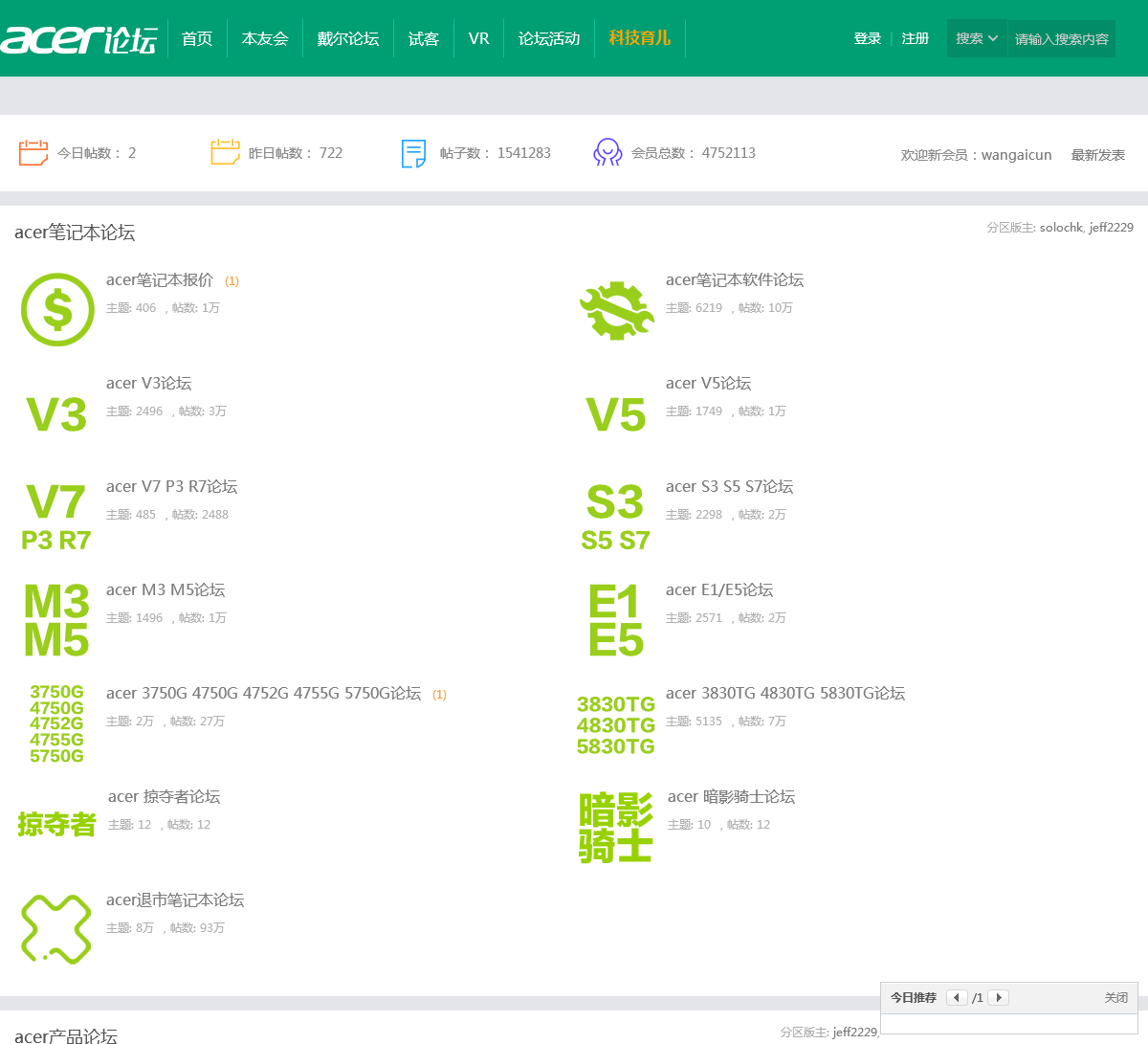Click the 昨日帖数 calendar icon

click(226, 153)
